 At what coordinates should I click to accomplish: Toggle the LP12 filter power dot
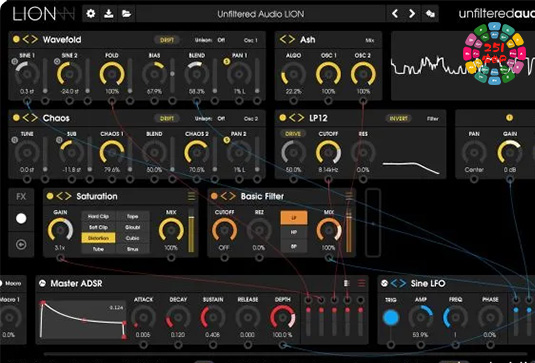(x=283, y=118)
